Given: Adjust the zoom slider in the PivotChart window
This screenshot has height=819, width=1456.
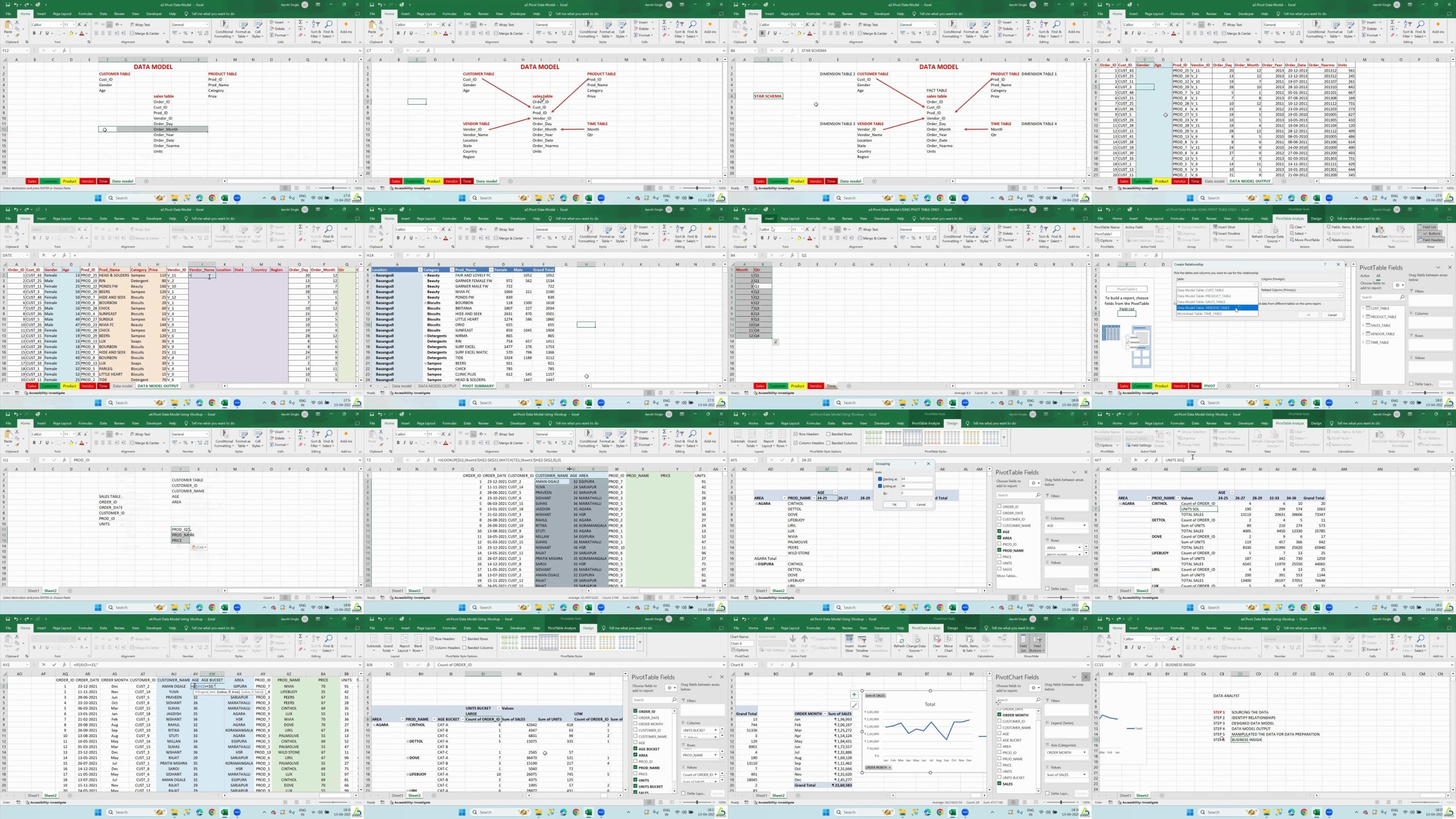Looking at the screenshot, I should point(1060,802).
